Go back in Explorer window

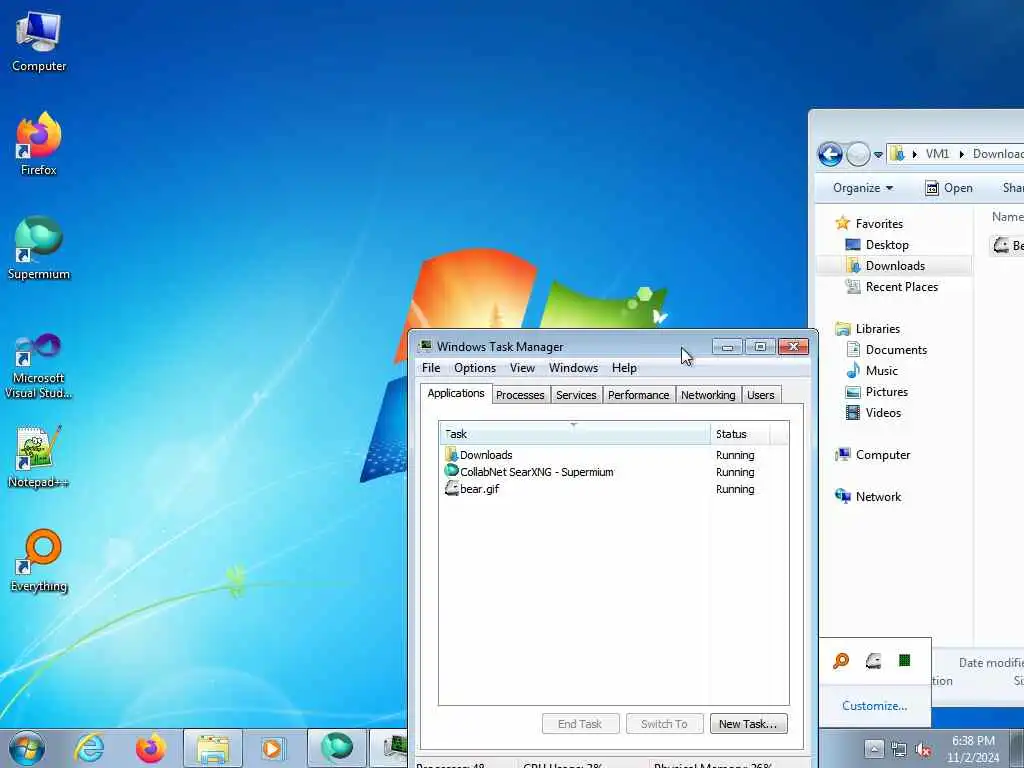830,154
